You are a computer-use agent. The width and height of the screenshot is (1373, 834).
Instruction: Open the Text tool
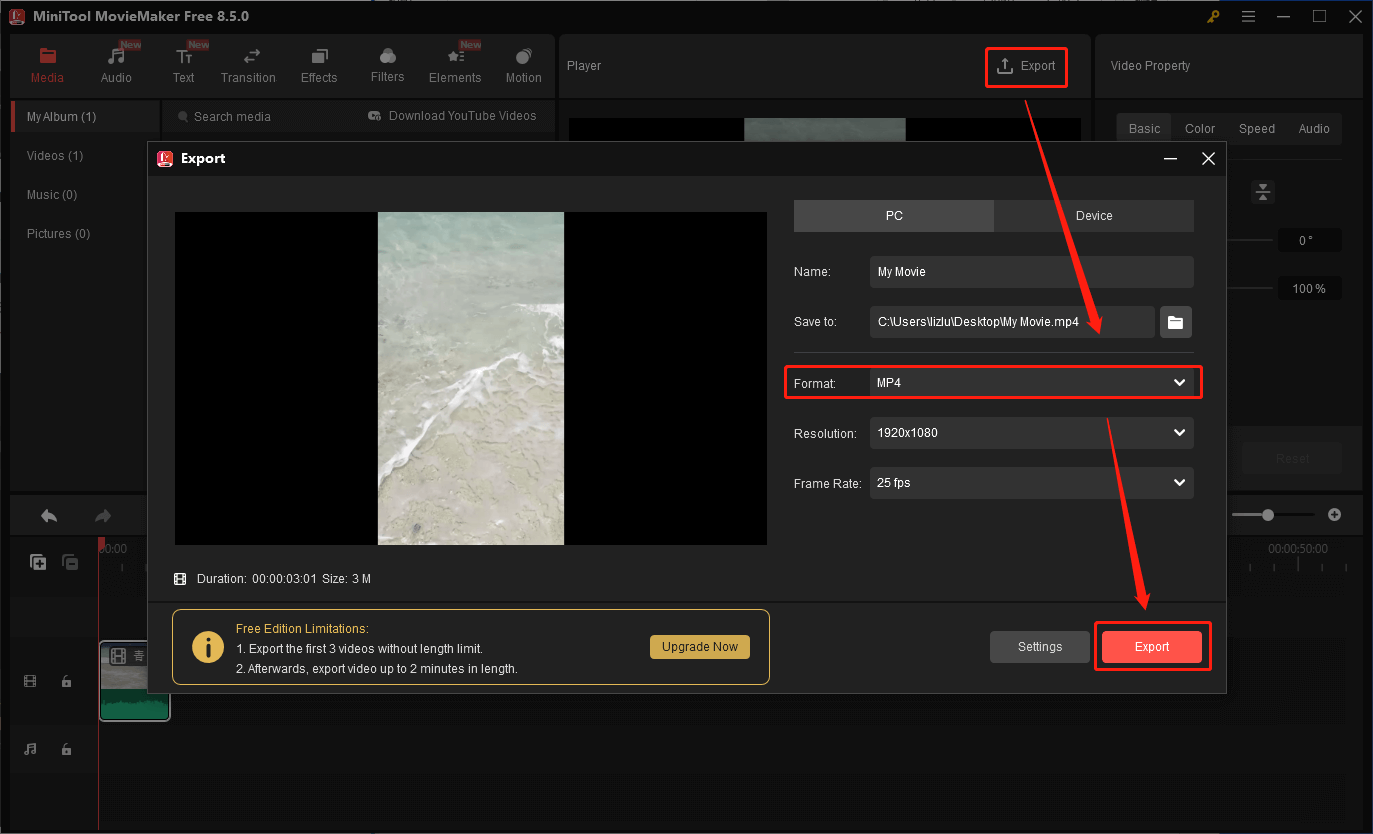click(183, 63)
